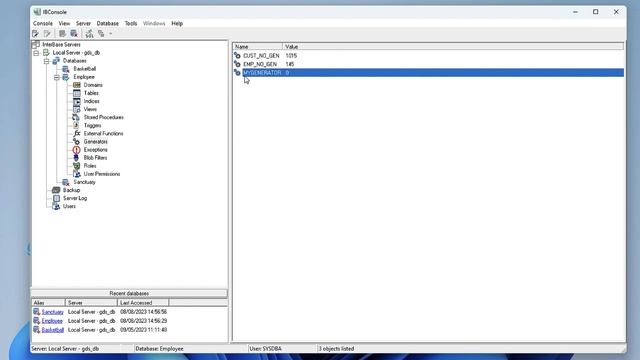
Task: Click the timestamp 08/08/2023 14:56:56
Action: coord(143,312)
